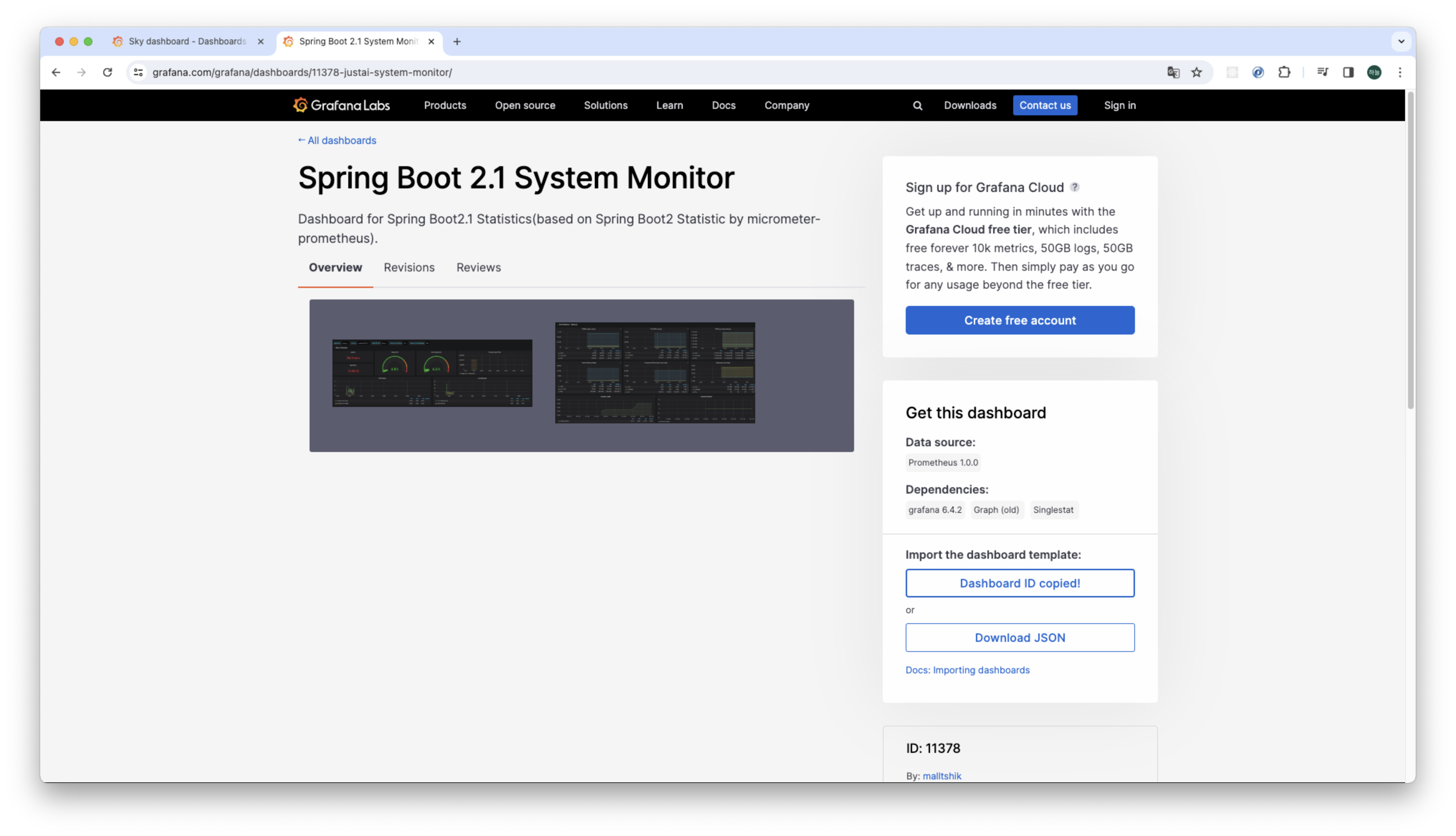Open the Products menu
Screen dimensions: 1456x836
pos(445,106)
